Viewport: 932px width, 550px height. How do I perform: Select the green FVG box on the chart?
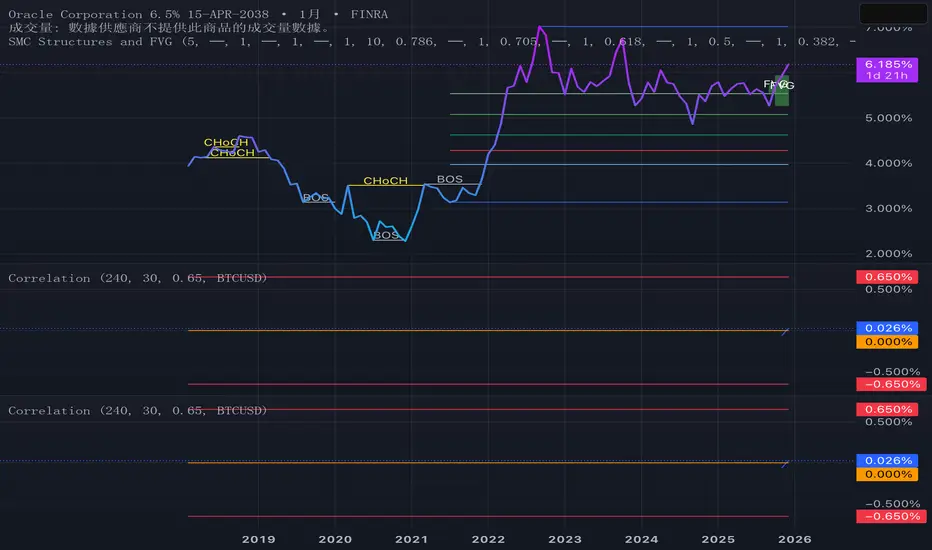click(x=782, y=91)
